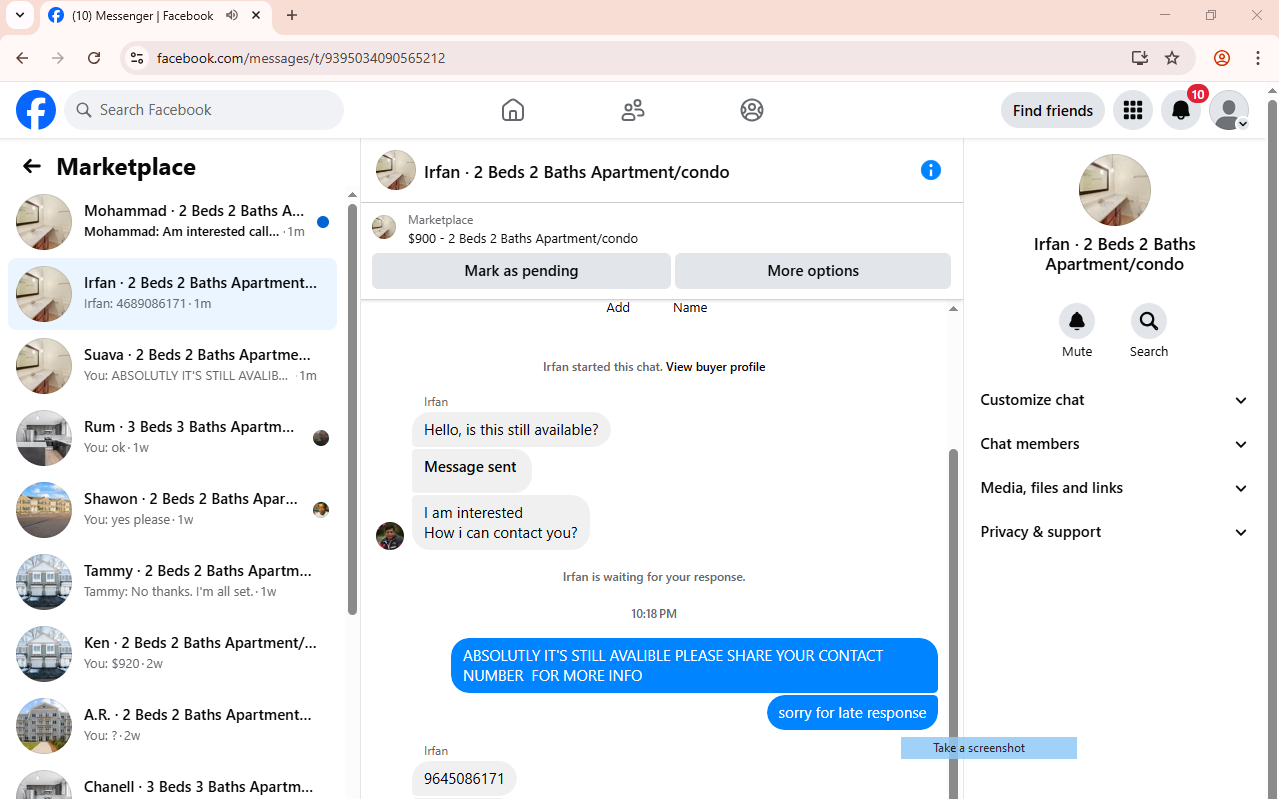
Task: Open the Suava conversation
Action: [x=172, y=366]
